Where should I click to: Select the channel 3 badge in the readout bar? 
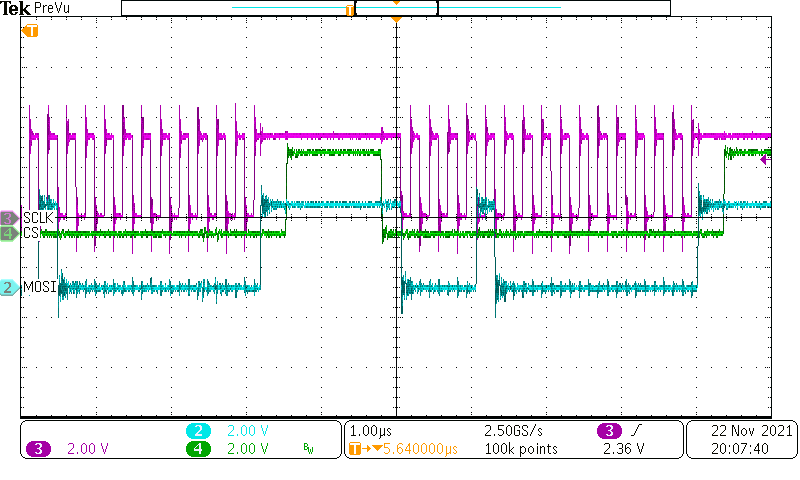(39, 449)
